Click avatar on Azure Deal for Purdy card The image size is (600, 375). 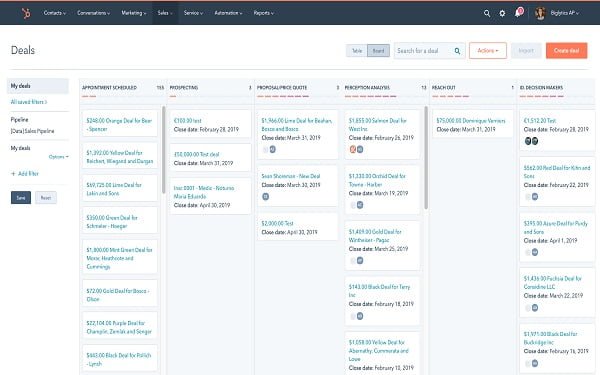(x=535, y=252)
